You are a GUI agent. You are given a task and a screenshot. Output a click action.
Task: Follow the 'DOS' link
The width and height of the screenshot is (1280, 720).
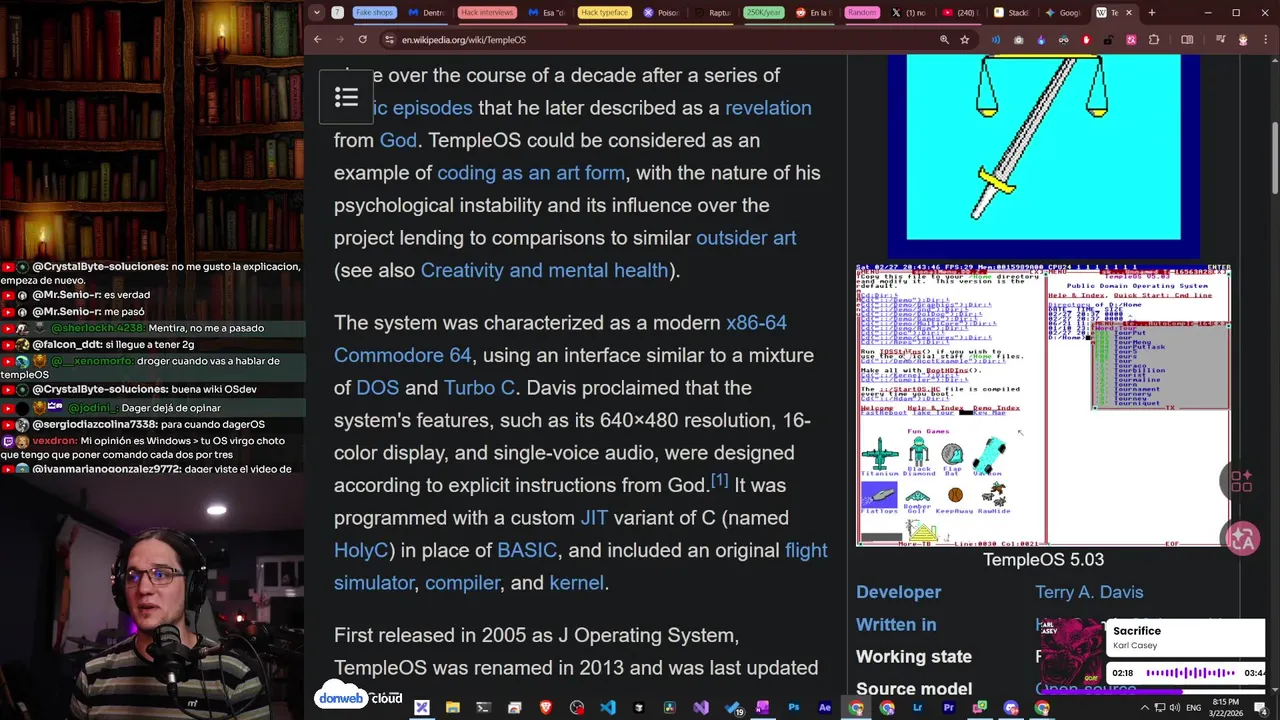coord(377,387)
